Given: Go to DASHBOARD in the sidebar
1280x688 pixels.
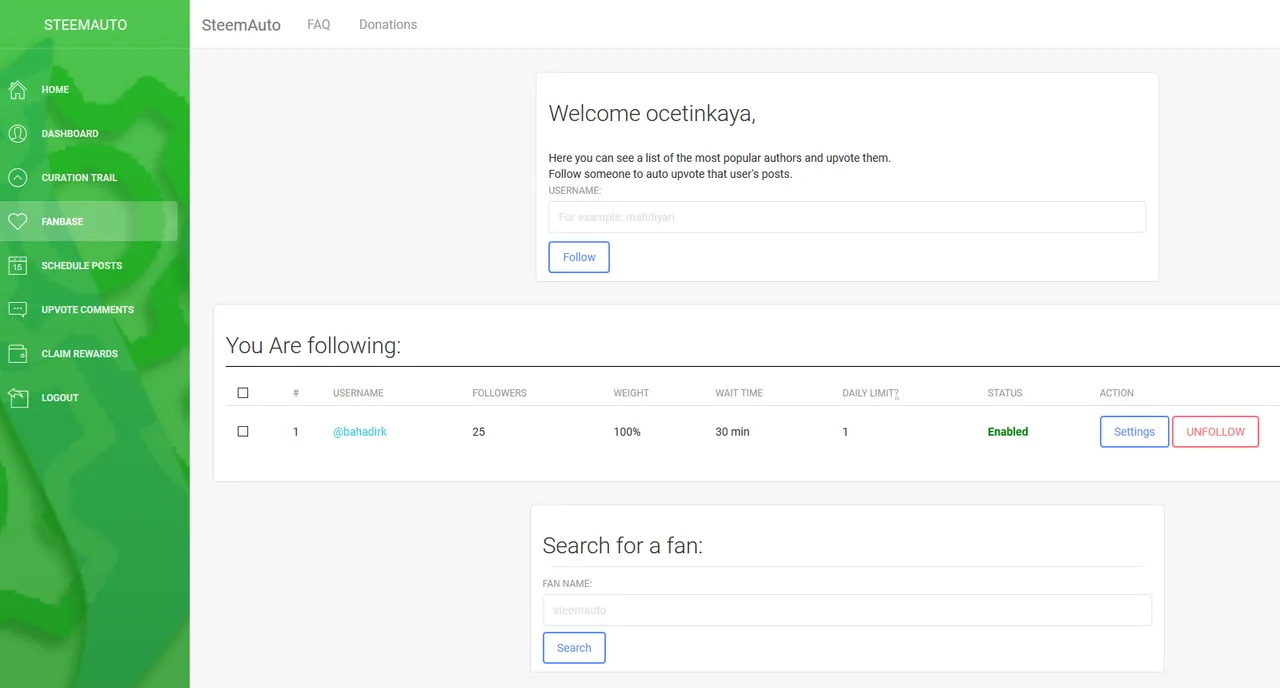Looking at the screenshot, I should point(89,134).
